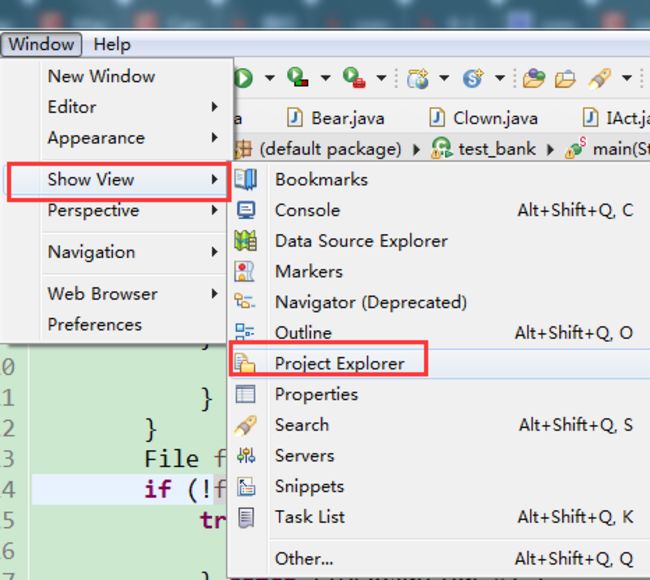650x580 pixels.
Task: Click the blue S new-servlet toolbar icon
Action: coord(473,78)
